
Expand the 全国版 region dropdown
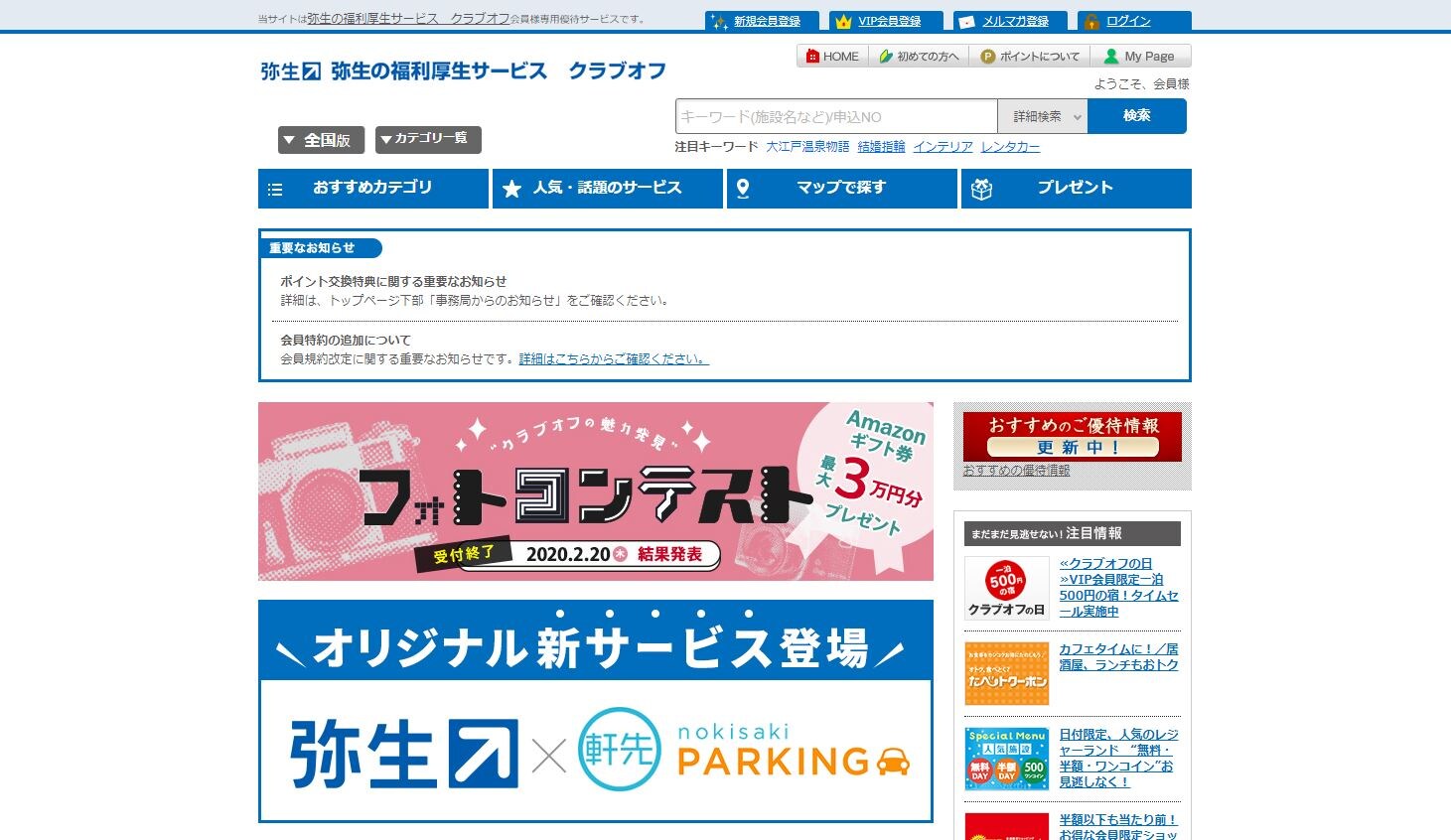(x=321, y=140)
